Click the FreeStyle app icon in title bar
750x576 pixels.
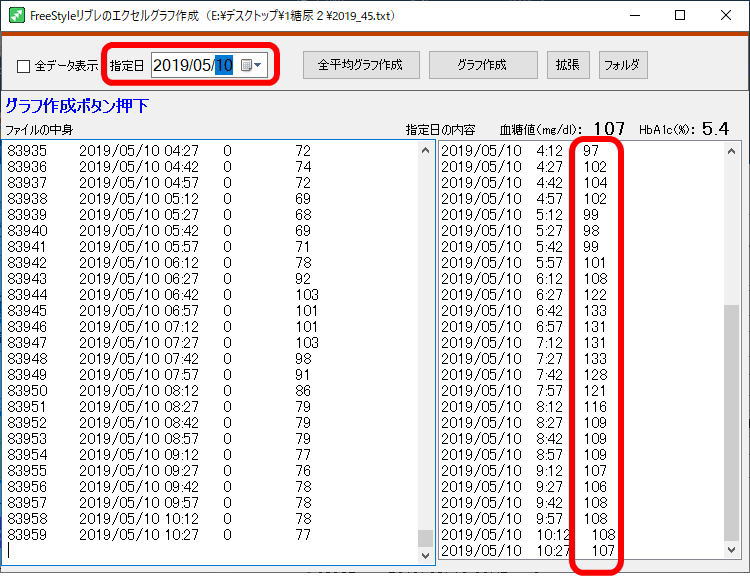click(x=15, y=15)
